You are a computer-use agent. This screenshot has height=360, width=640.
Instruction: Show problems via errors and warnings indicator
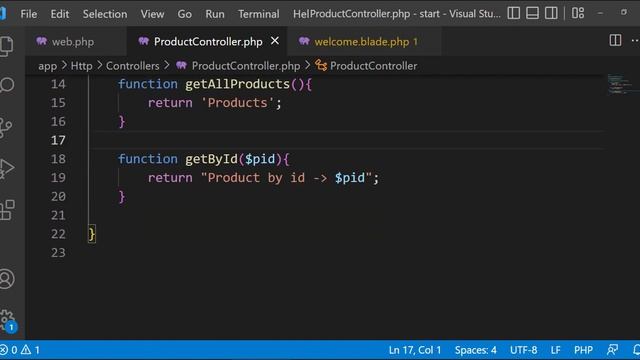click(20, 350)
